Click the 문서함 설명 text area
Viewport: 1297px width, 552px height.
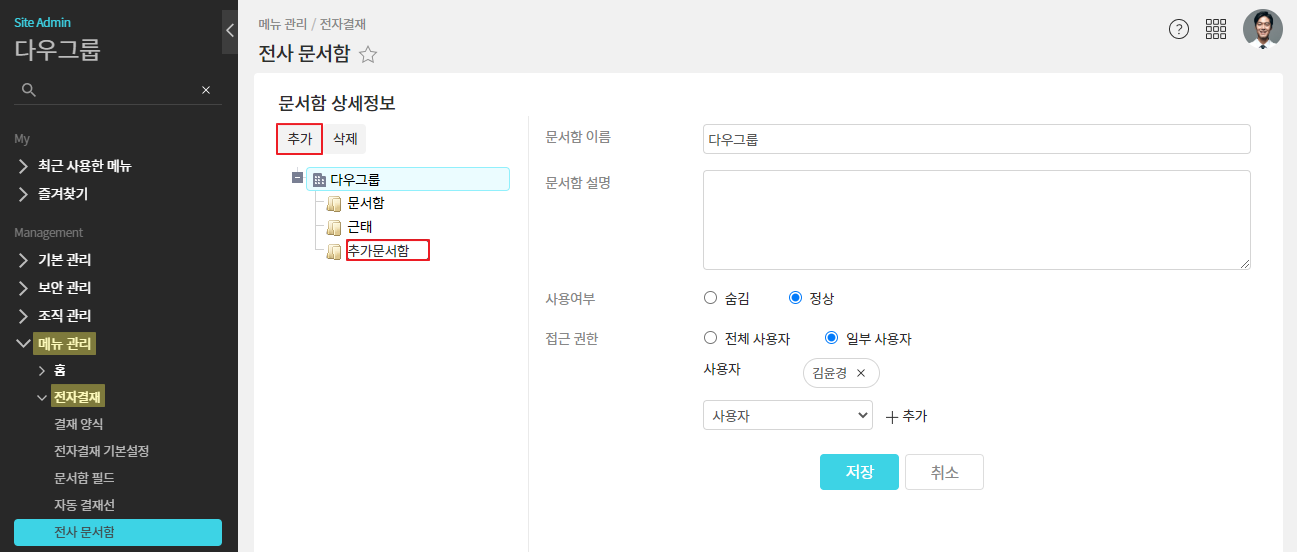(x=976, y=219)
